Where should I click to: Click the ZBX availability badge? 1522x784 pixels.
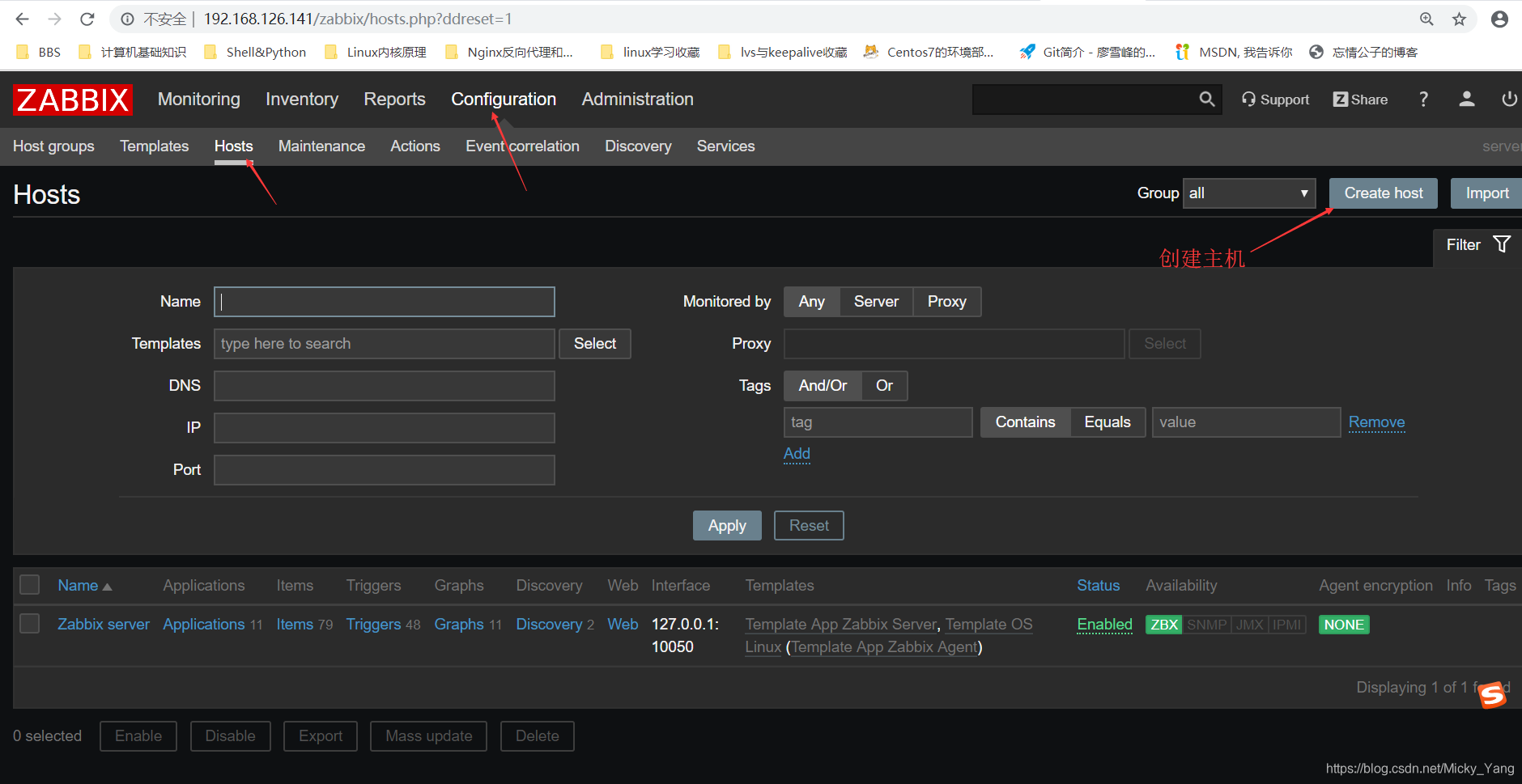1164,625
